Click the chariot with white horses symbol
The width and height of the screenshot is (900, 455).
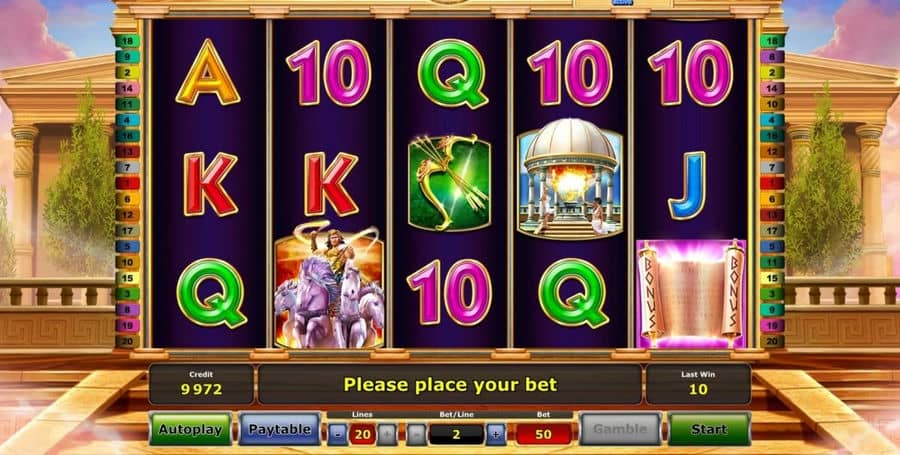[329, 285]
